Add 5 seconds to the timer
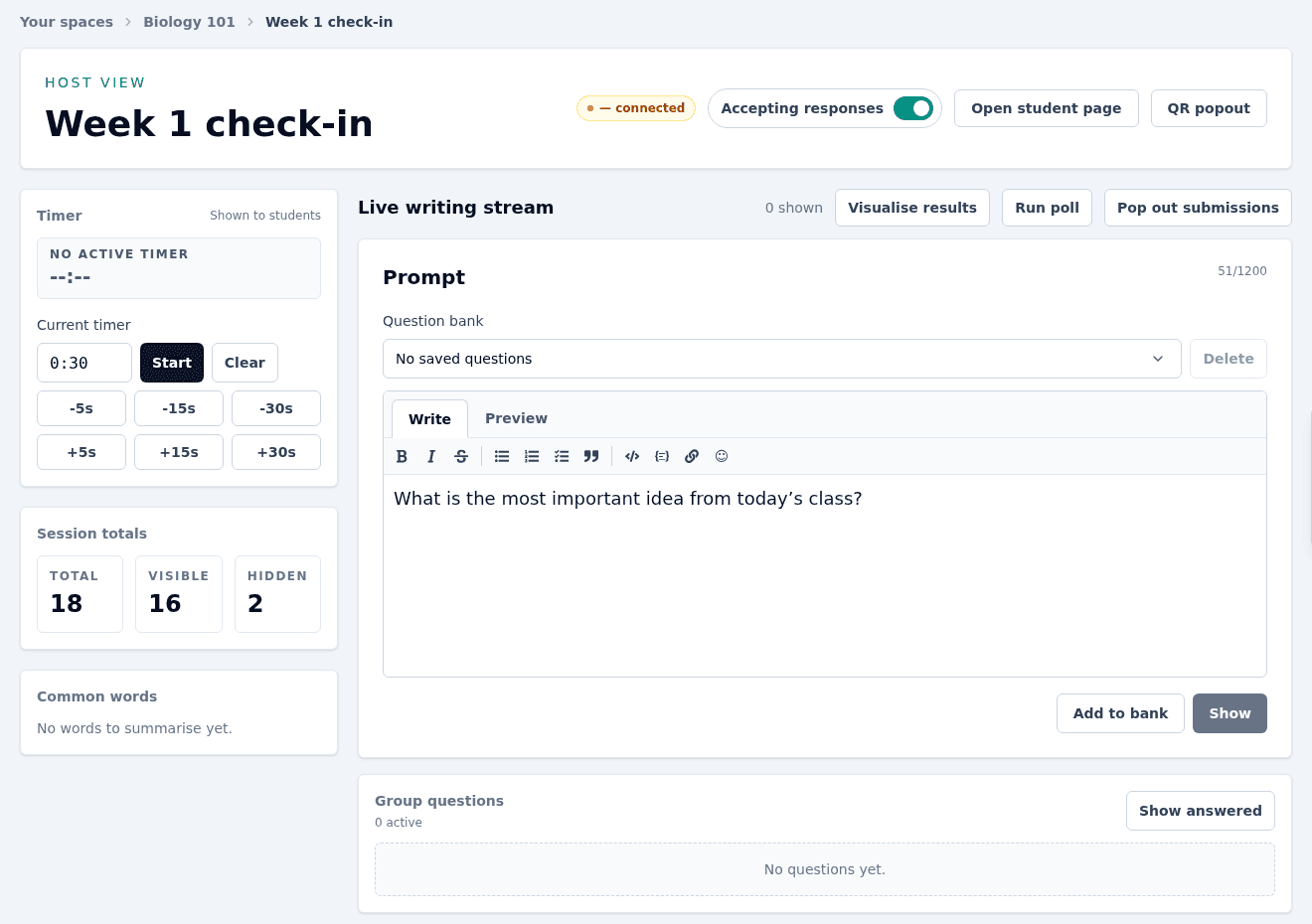 click(82, 452)
